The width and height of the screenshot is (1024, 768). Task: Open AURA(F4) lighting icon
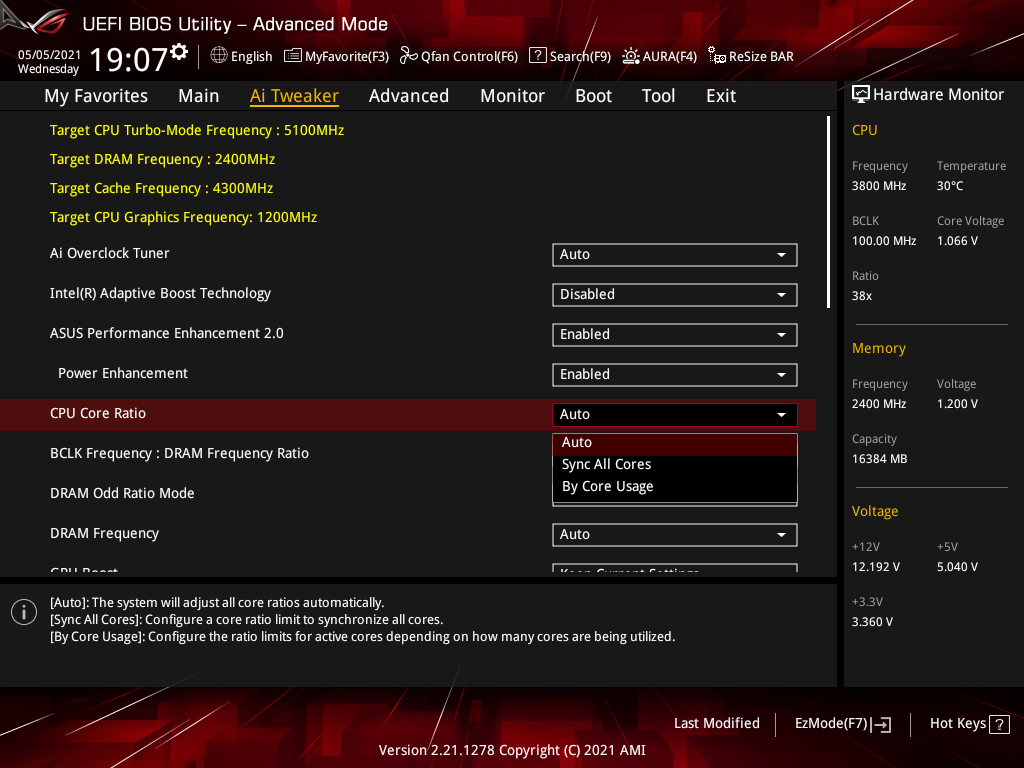tap(631, 56)
